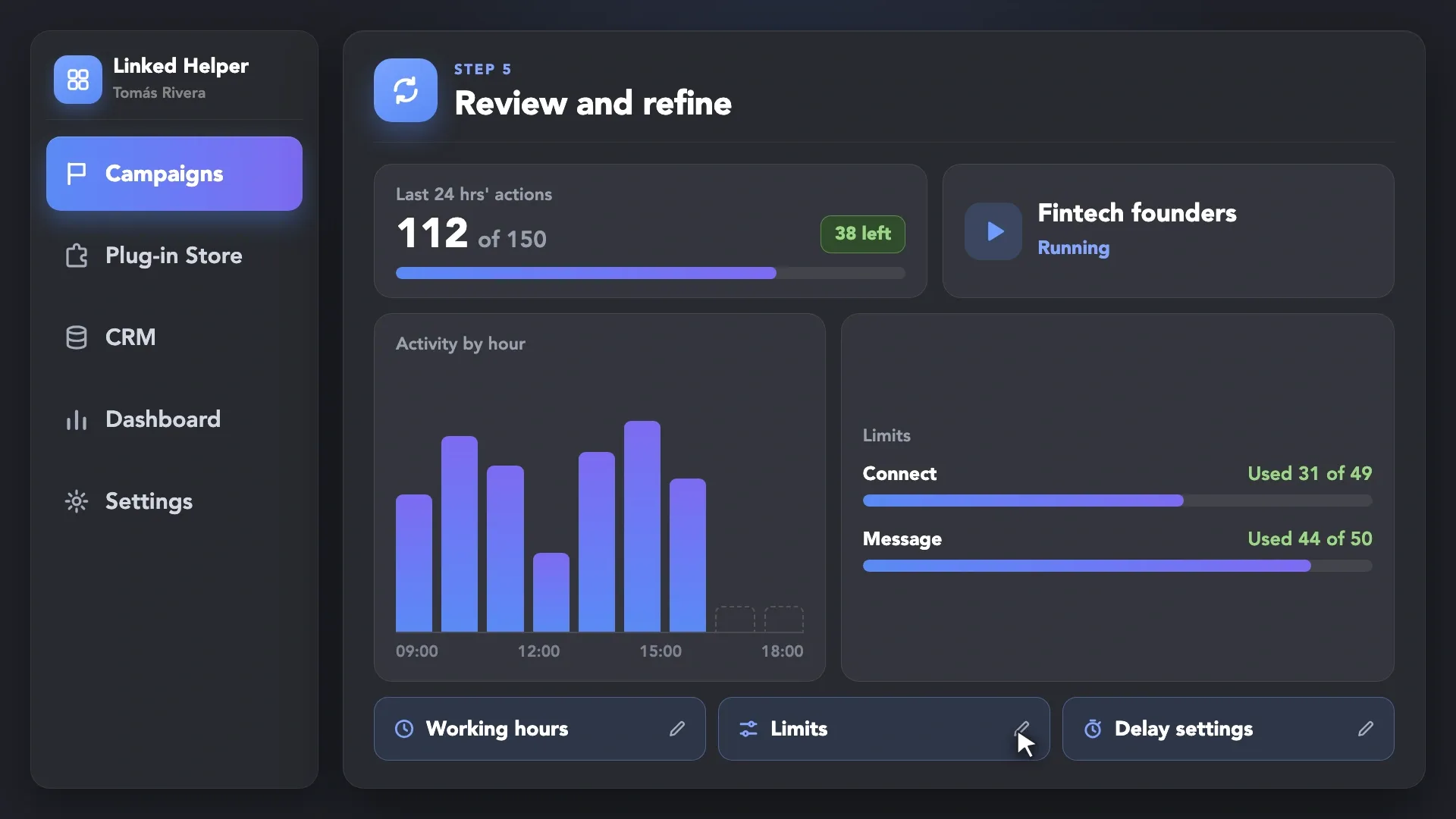Viewport: 1456px width, 819px height.
Task: Click the pencil icon on Limits
Action: 1021,729
